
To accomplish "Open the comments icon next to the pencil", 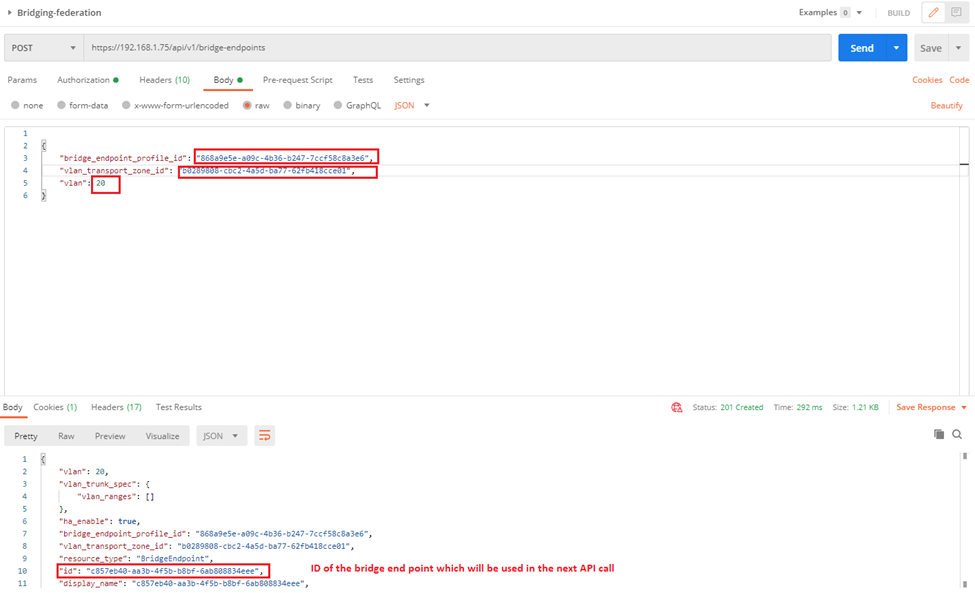I will tap(956, 13).
